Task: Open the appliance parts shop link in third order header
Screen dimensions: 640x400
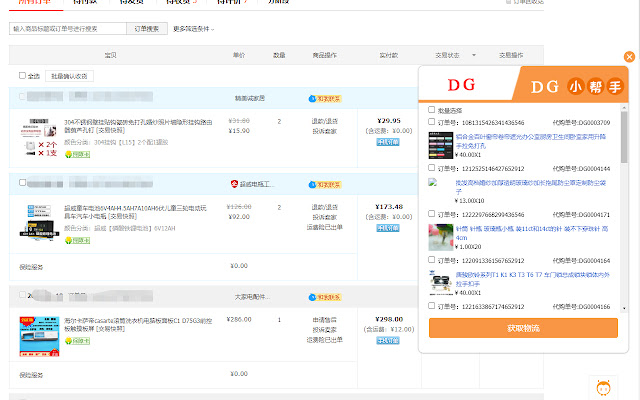Action: (252, 297)
